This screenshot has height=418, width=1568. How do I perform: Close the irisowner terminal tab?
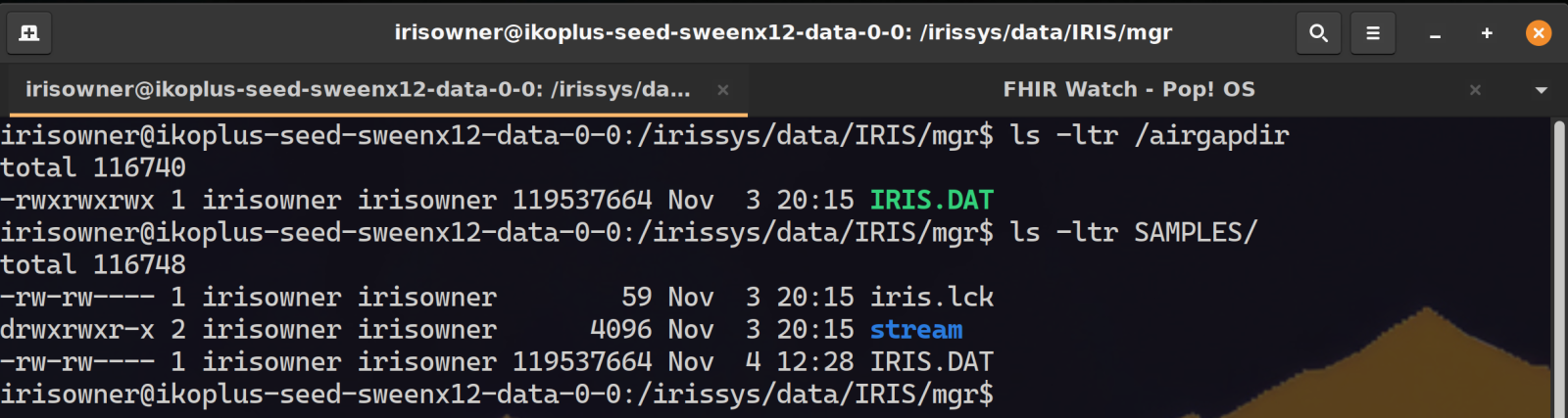point(722,90)
